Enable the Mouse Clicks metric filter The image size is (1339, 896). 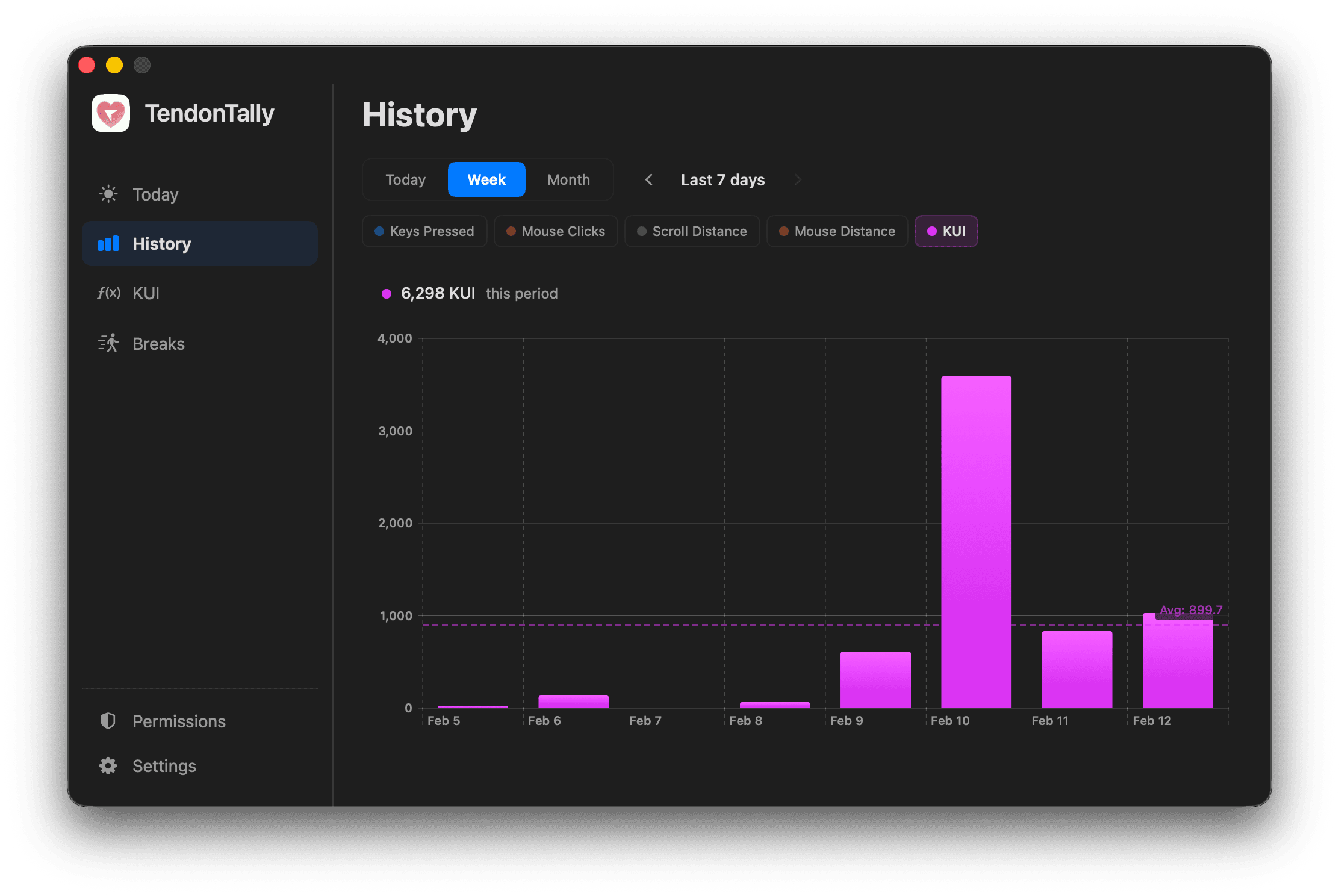click(x=555, y=231)
